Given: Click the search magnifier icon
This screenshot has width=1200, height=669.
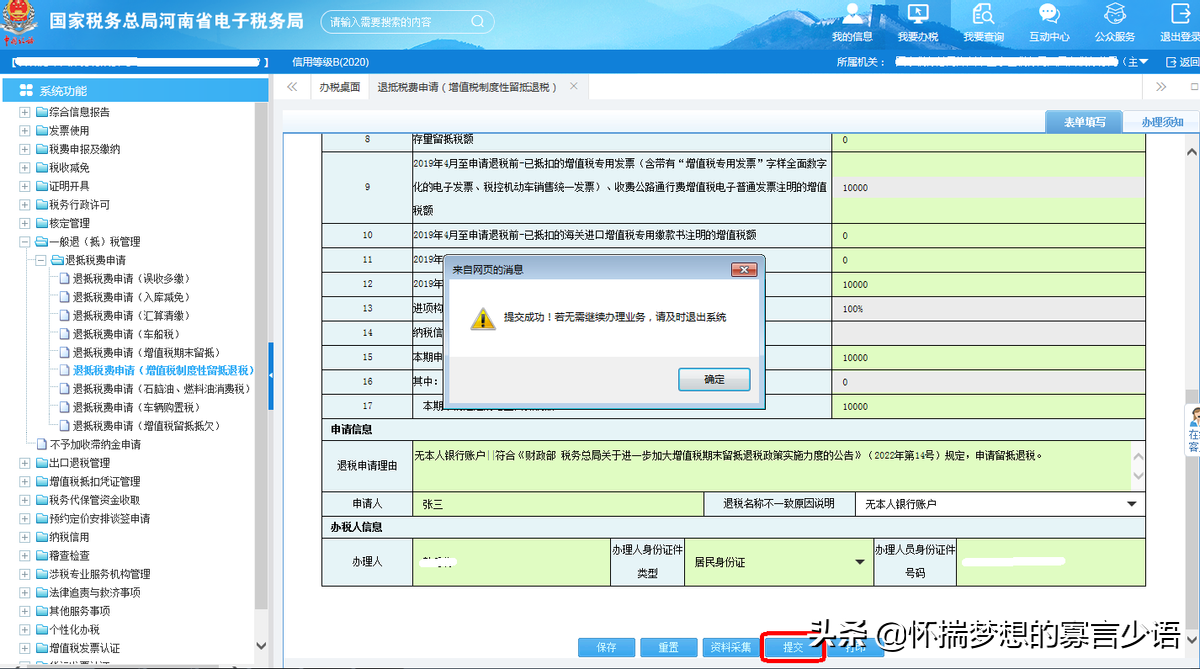Looking at the screenshot, I should [x=478, y=21].
